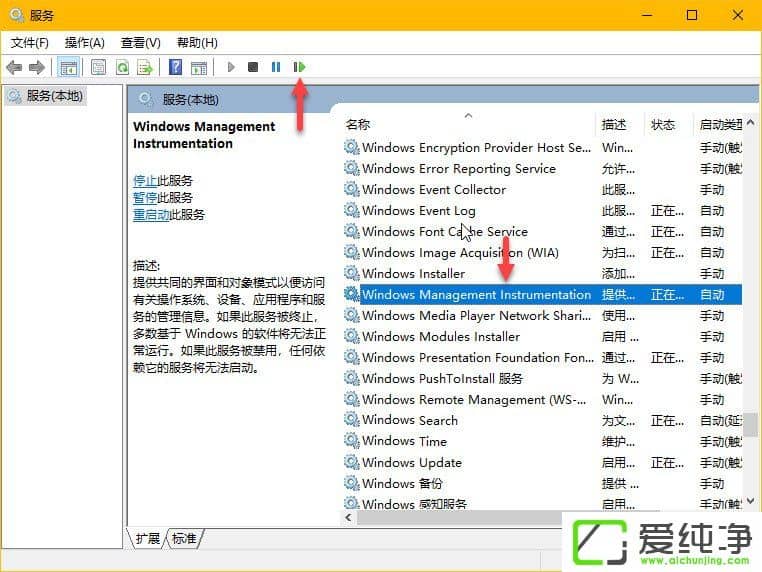Open the Help toolbar icon
The width and height of the screenshot is (762, 572).
pos(175,67)
